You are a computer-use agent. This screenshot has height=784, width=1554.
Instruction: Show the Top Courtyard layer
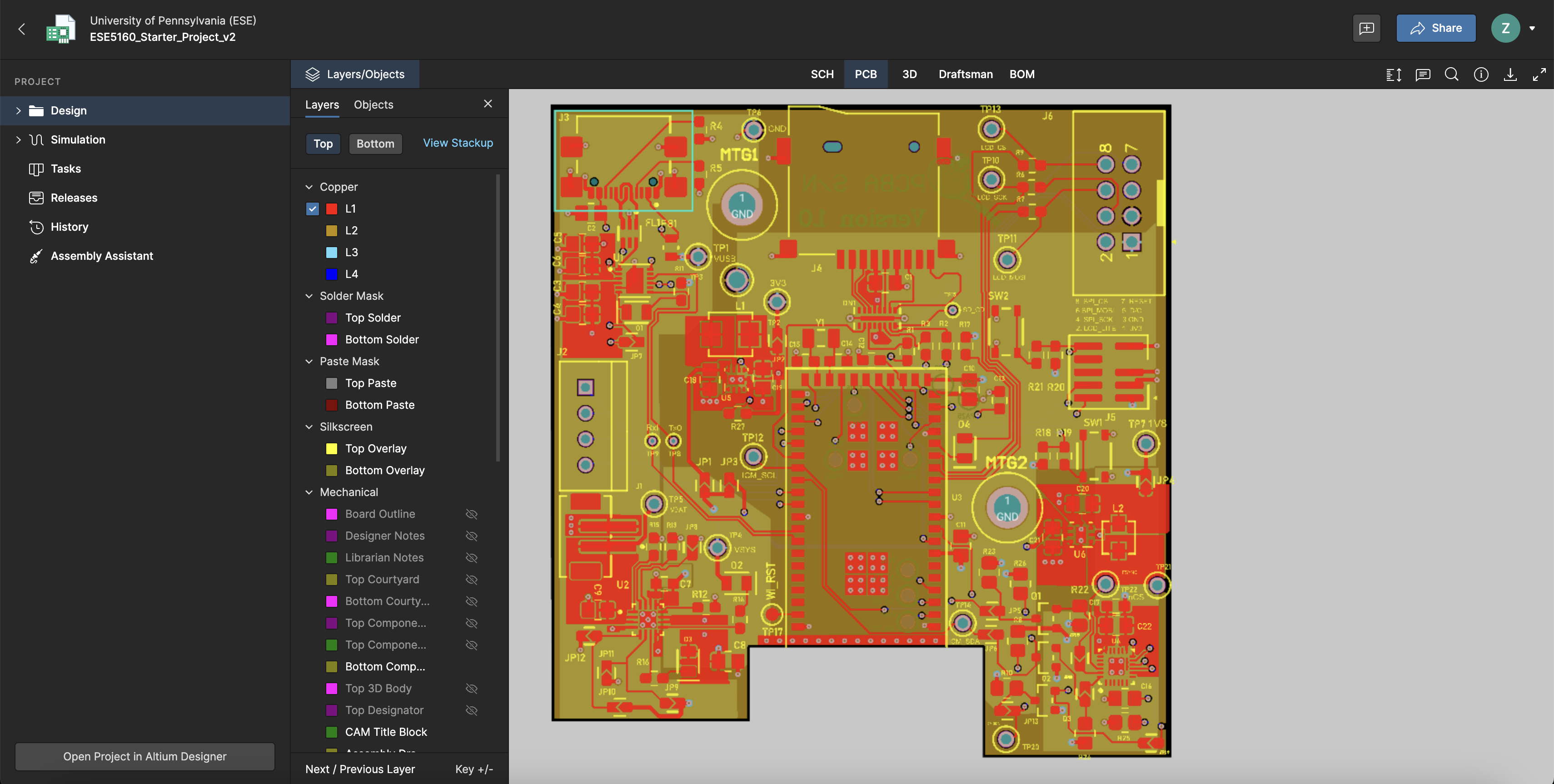click(471, 580)
